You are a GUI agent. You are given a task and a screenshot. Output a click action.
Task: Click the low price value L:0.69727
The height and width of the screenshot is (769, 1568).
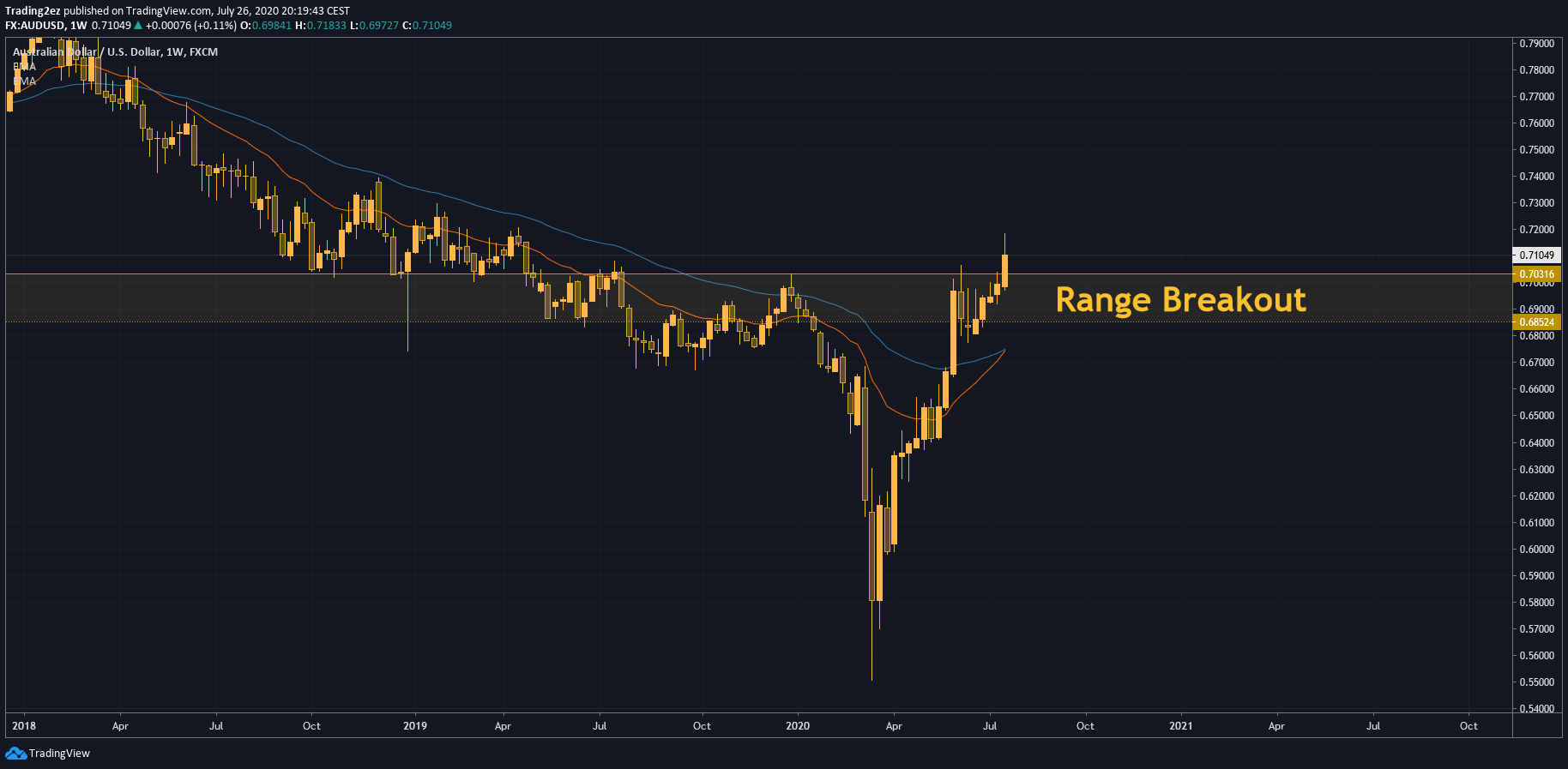pyautogui.click(x=375, y=25)
